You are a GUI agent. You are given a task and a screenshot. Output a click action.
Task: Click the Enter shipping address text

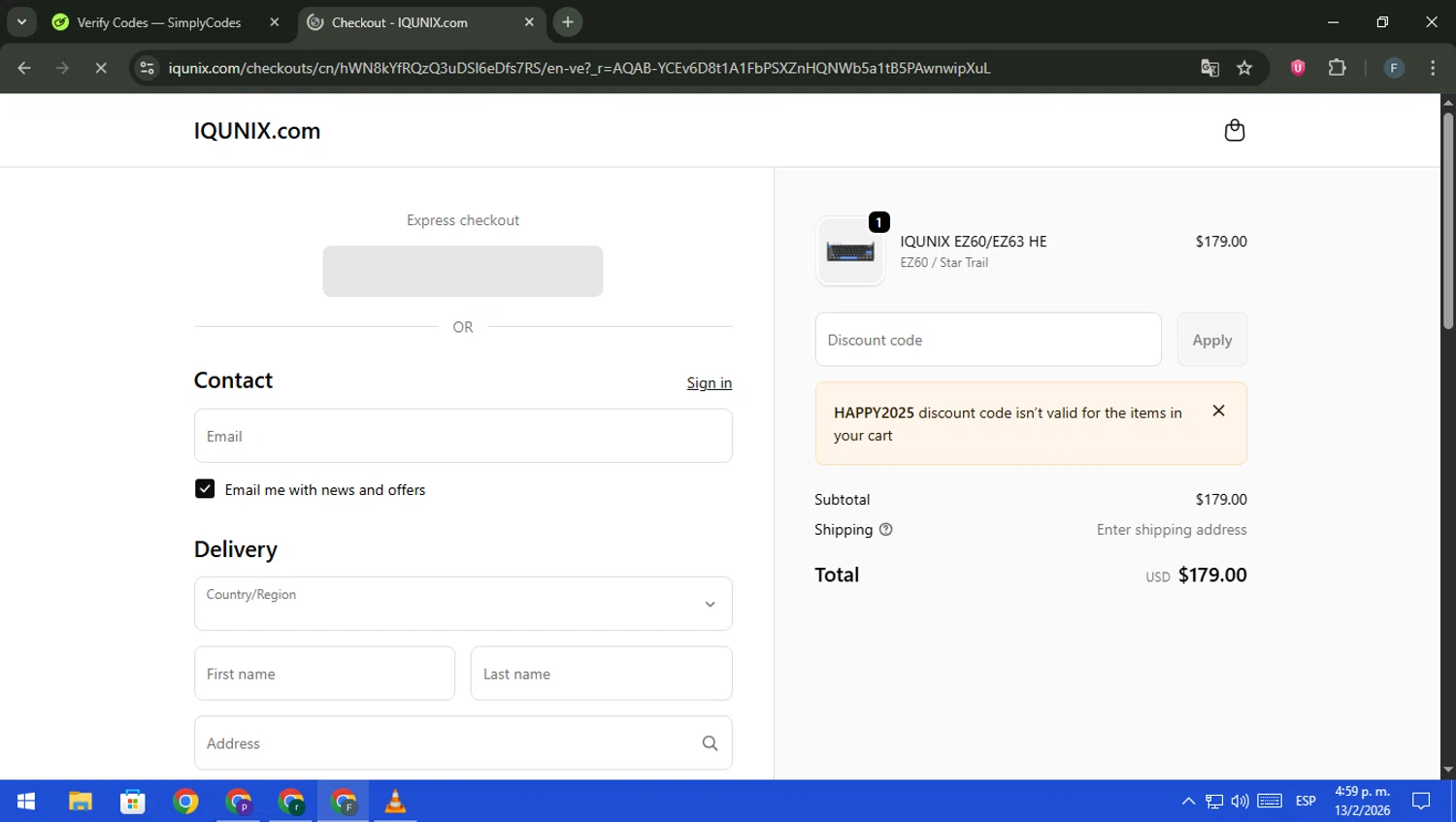coord(1172,530)
